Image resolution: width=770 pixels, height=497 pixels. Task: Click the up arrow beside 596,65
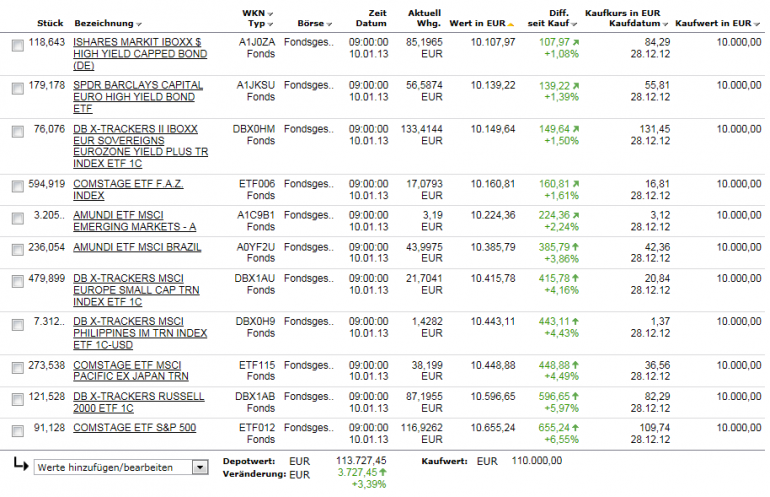[575, 396]
